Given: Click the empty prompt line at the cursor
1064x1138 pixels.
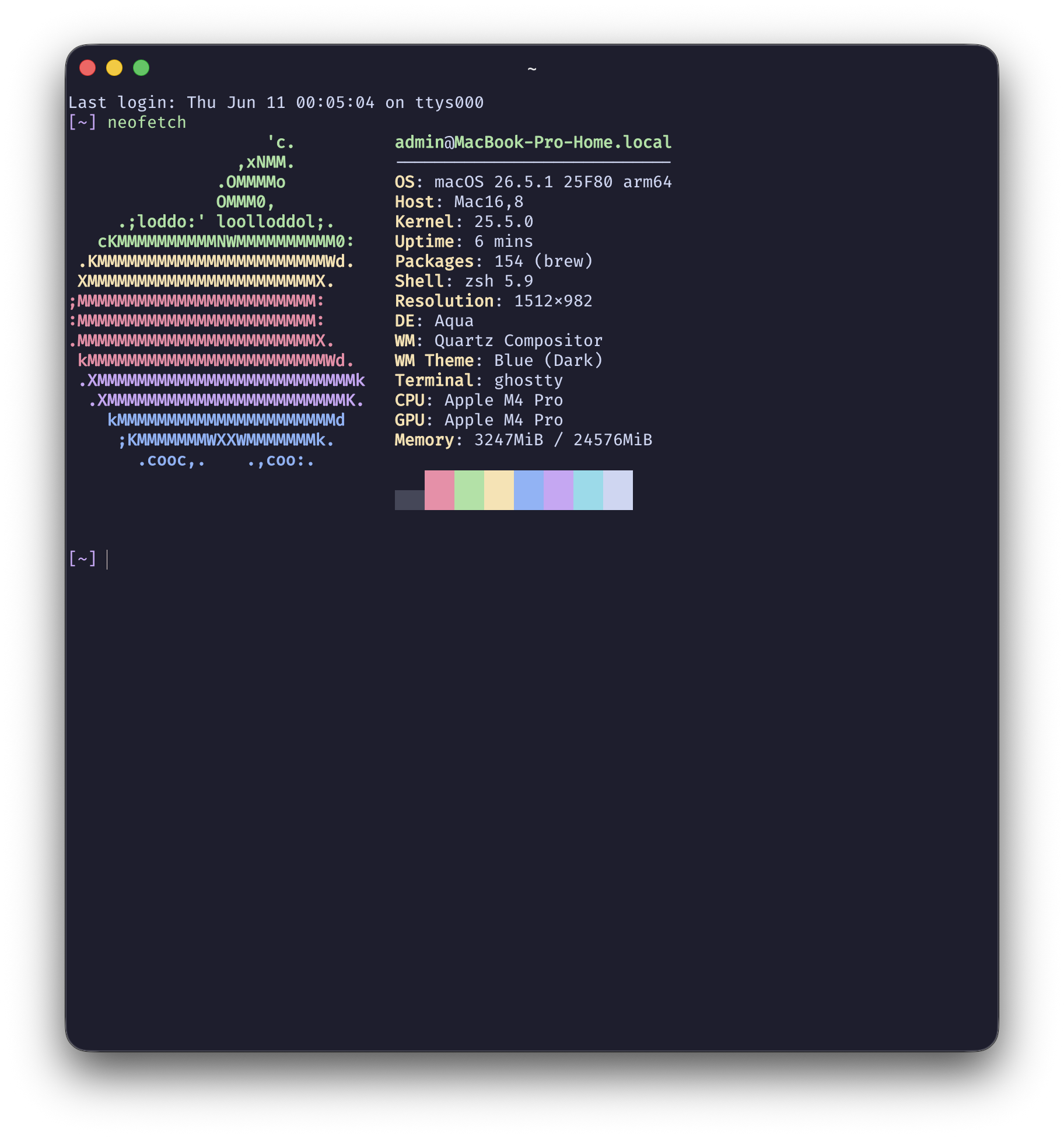Looking at the screenshot, I should tap(107, 559).
